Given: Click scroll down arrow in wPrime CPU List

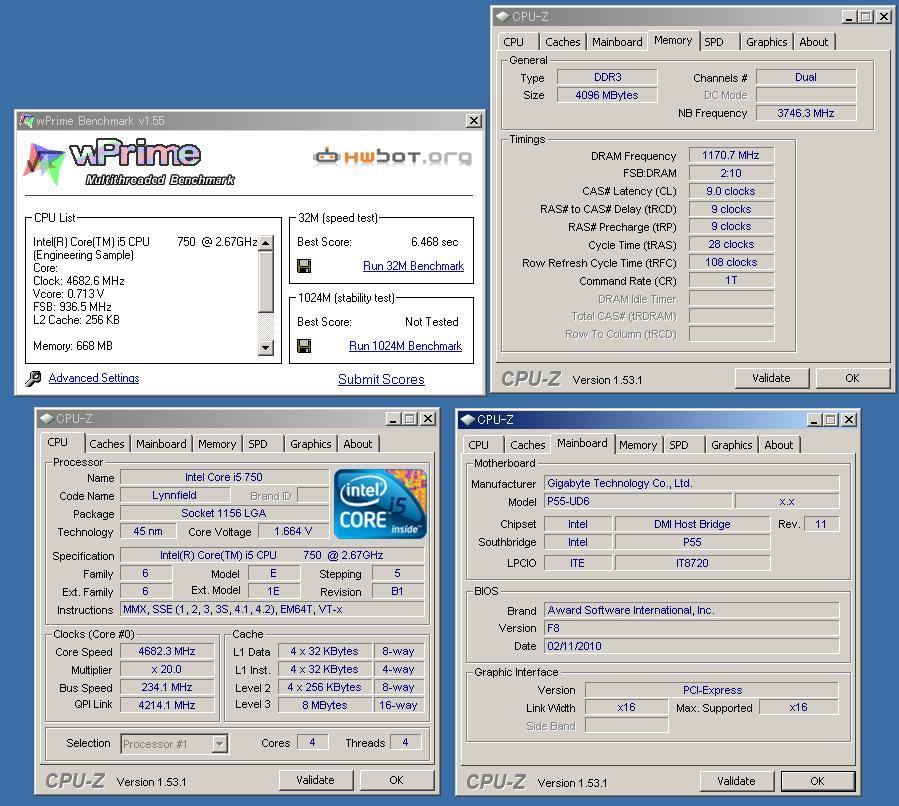Looking at the screenshot, I should pos(265,347).
